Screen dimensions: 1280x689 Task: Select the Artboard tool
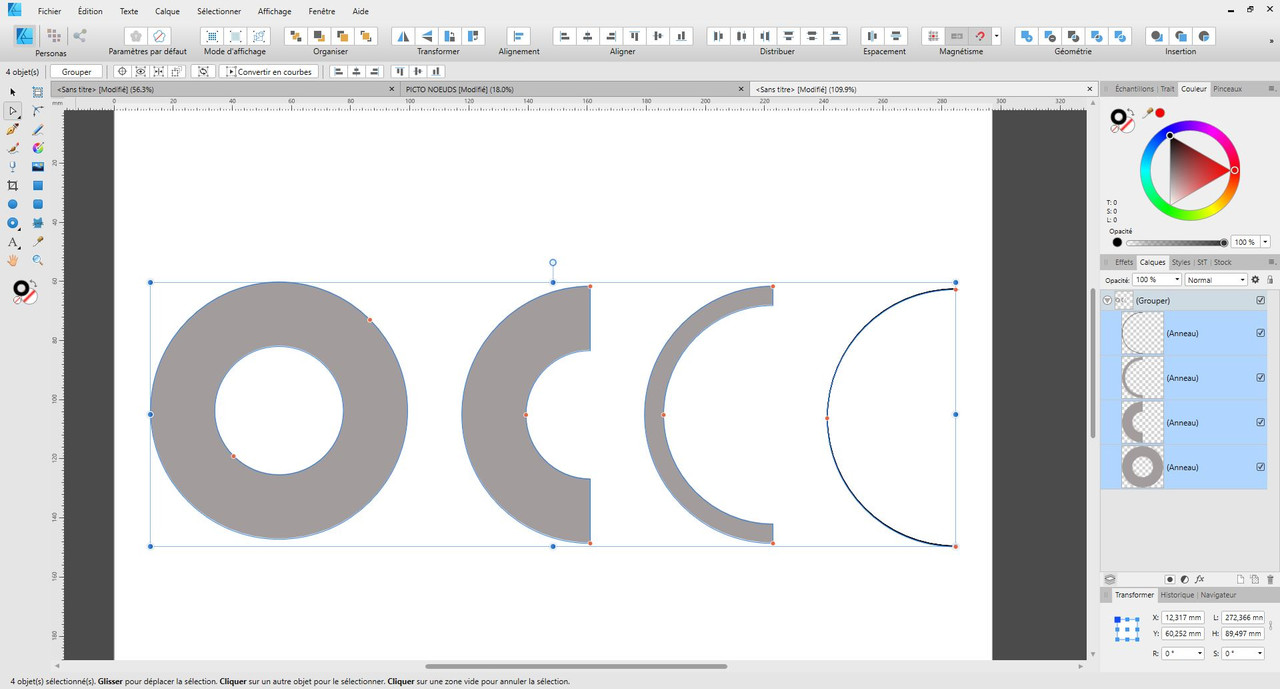38,92
